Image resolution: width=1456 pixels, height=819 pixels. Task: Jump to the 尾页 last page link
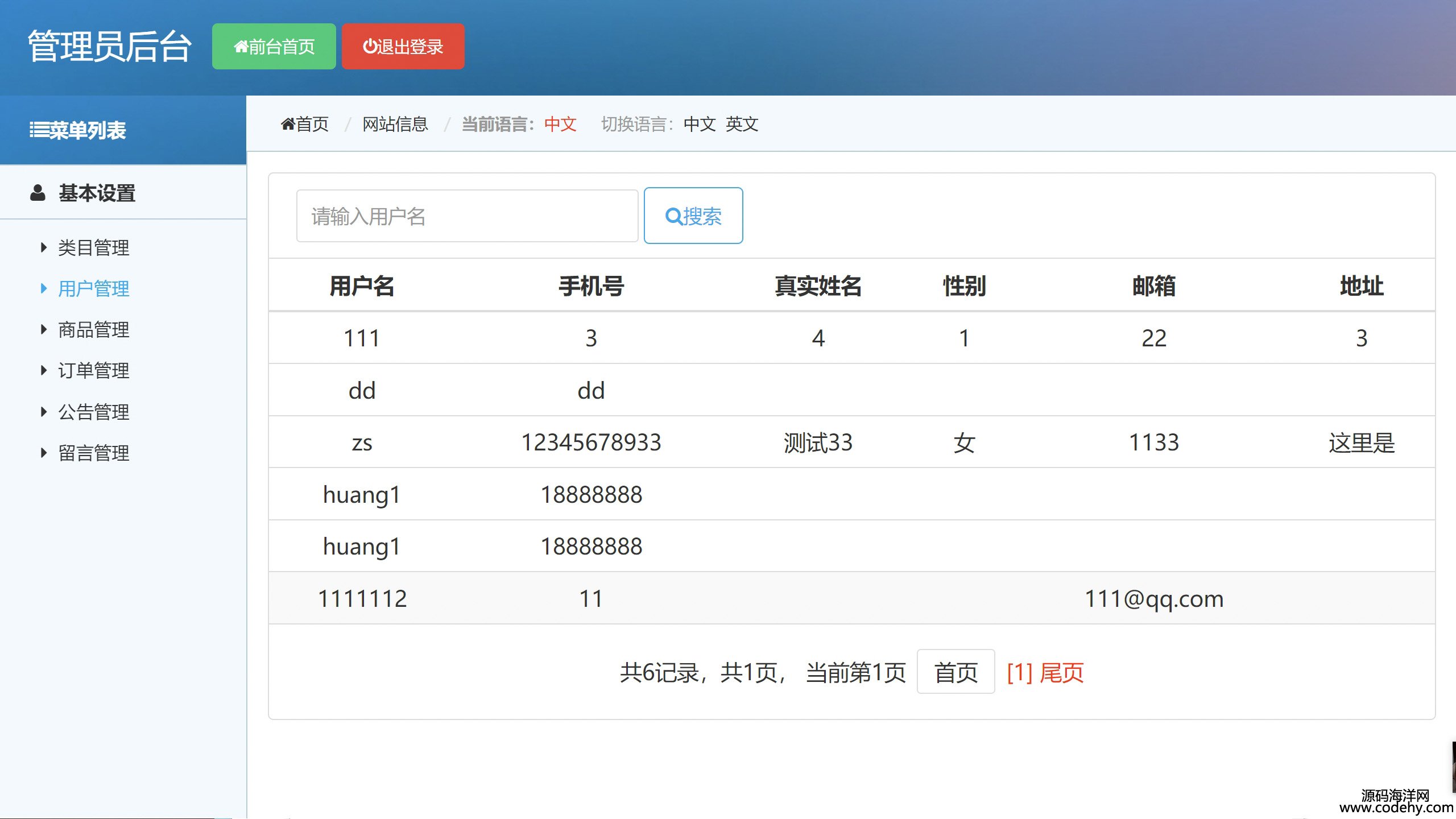click(1062, 673)
